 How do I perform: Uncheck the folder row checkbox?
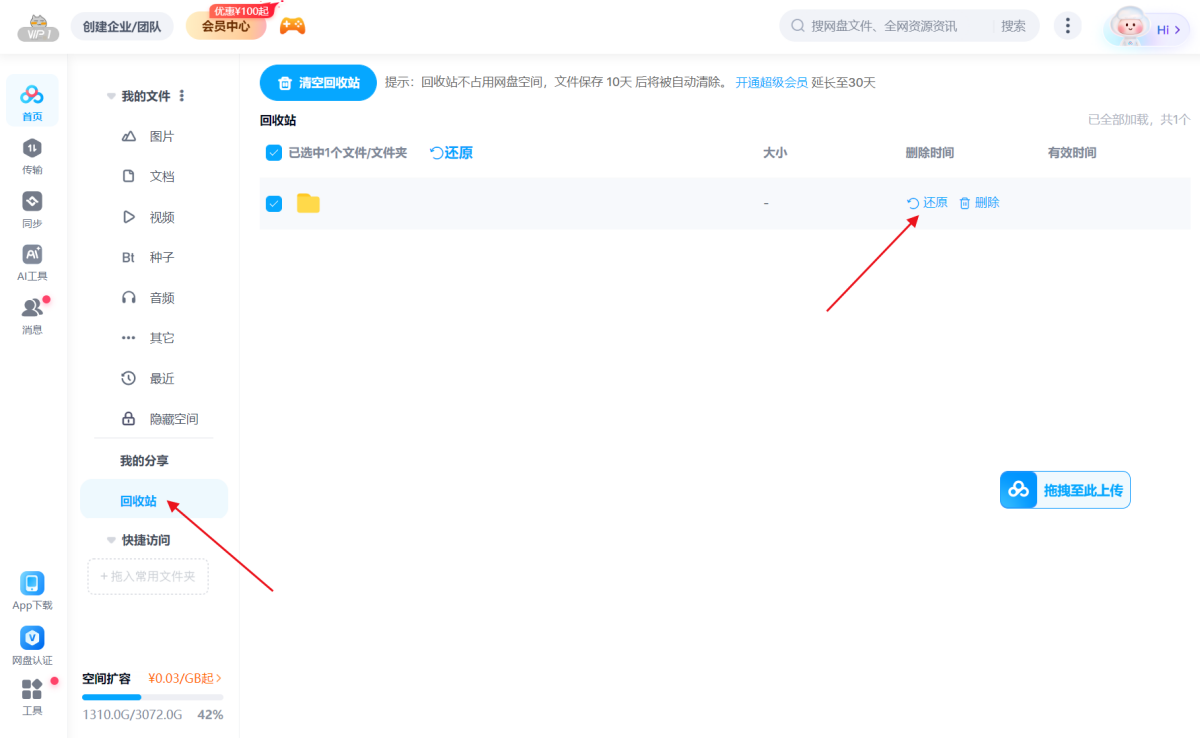tap(274, 204)
